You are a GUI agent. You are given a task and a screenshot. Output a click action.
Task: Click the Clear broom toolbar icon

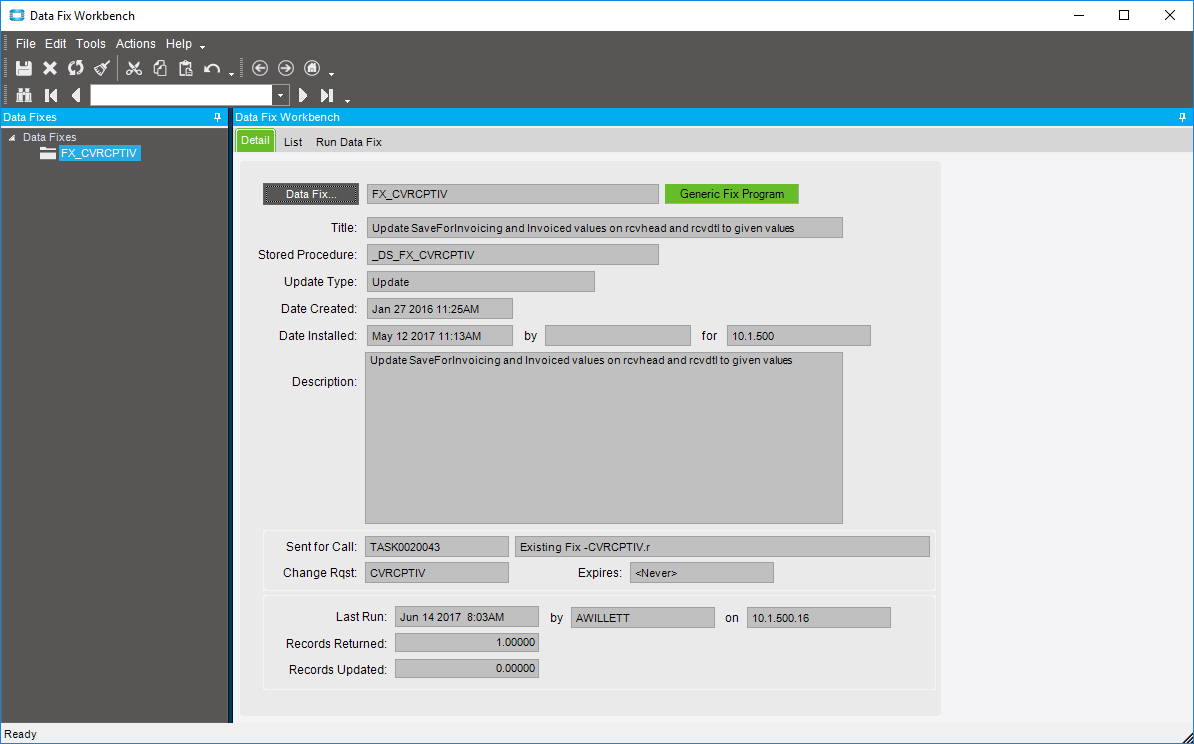pos(102,69)
